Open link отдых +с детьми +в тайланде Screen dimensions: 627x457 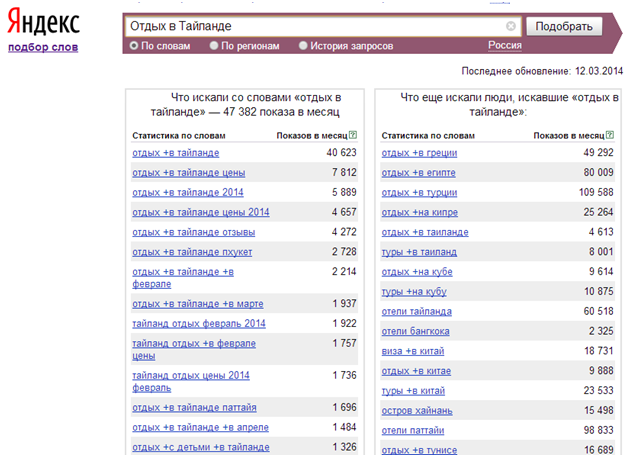click(x=201, y=447)
